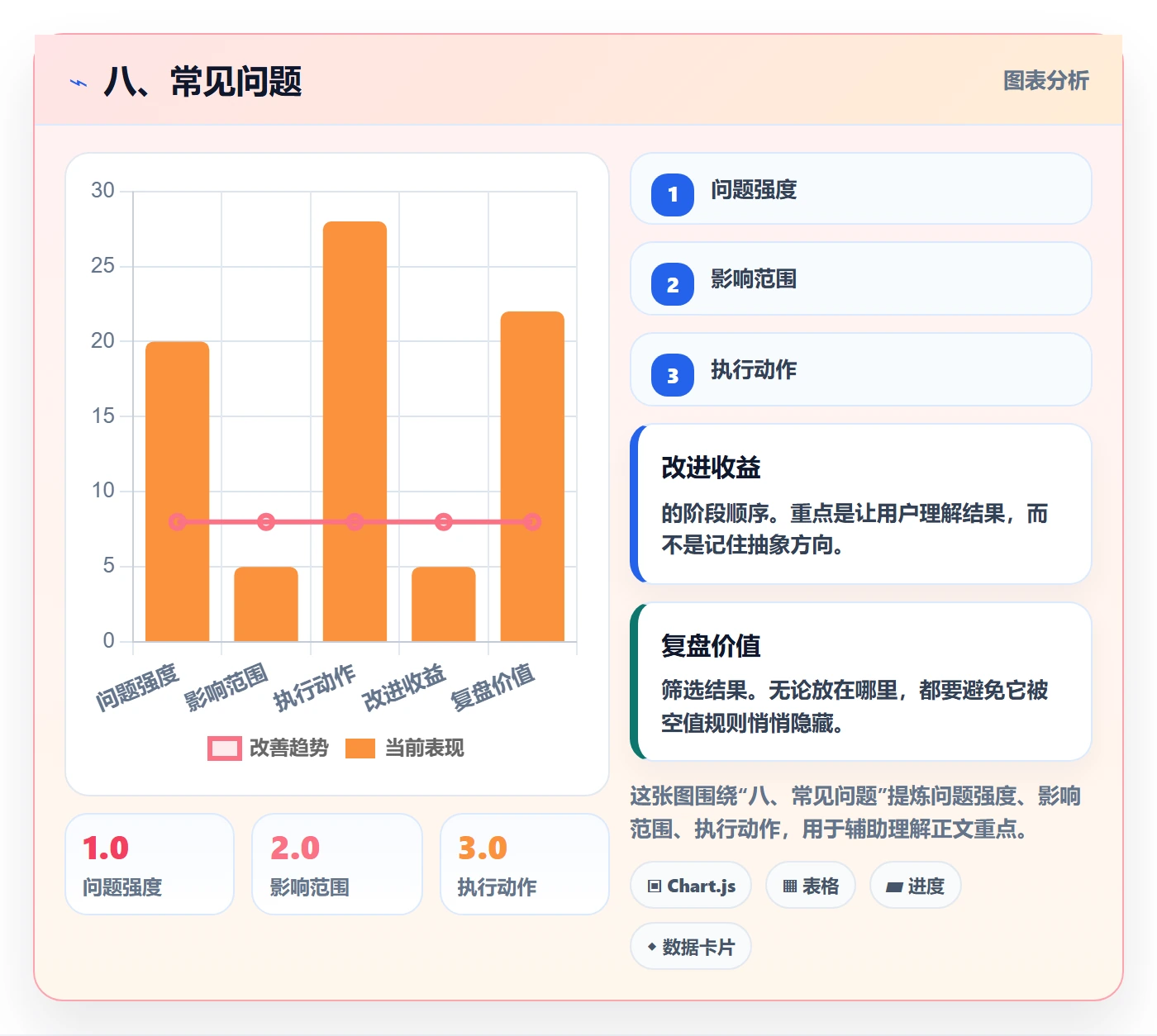
Task: Click the number 1 badge for 问题强度
Action: point(673,194)
